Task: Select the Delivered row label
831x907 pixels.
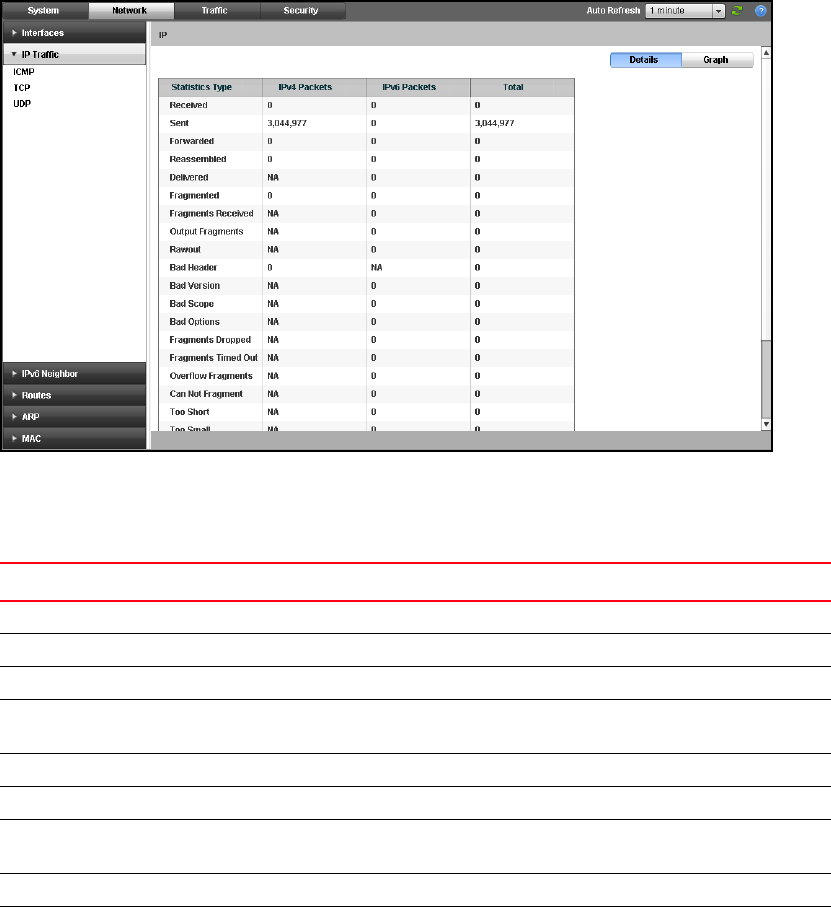Action: (x=189, y=178)
